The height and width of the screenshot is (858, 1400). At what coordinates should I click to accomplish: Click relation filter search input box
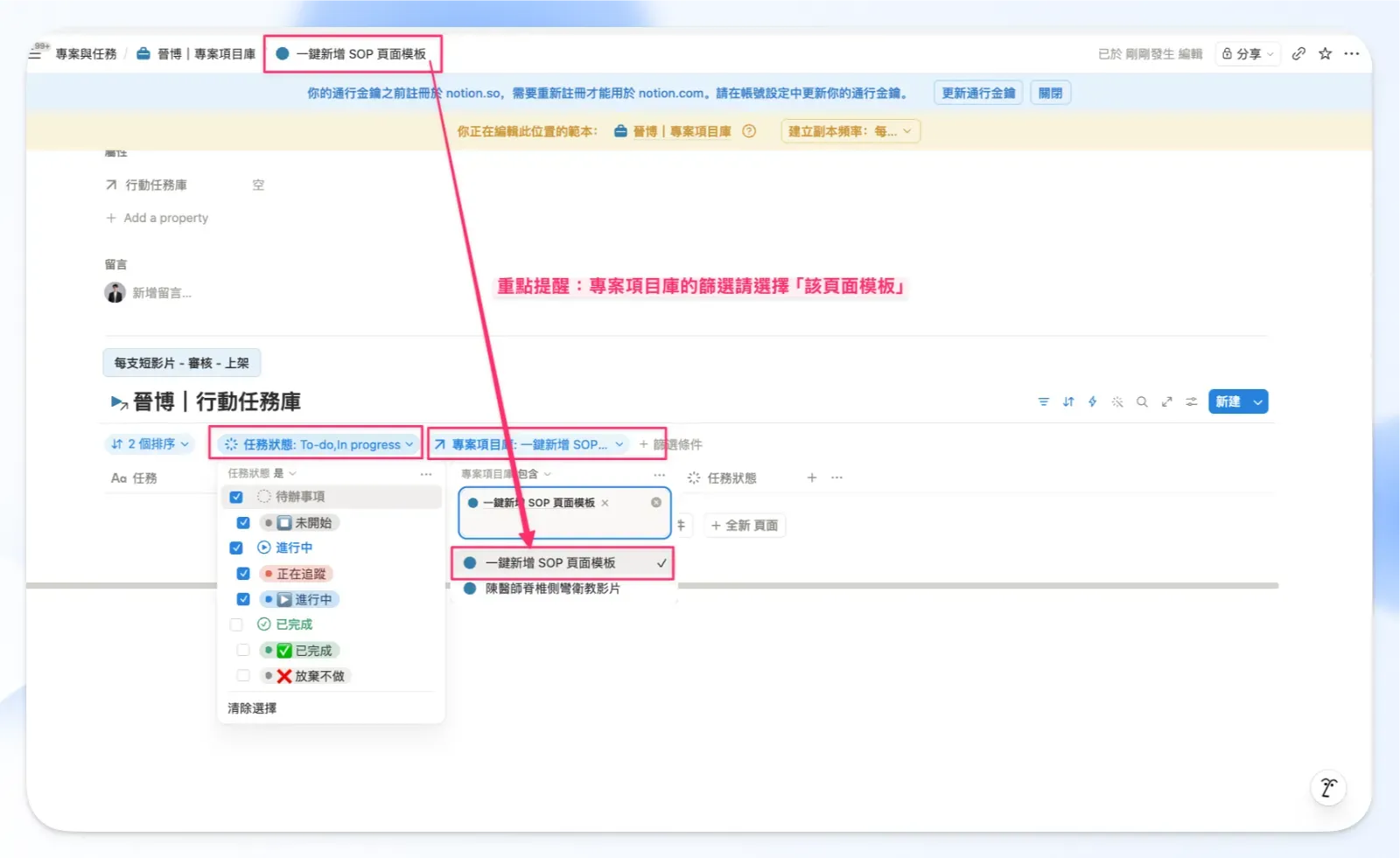[564, 513]
